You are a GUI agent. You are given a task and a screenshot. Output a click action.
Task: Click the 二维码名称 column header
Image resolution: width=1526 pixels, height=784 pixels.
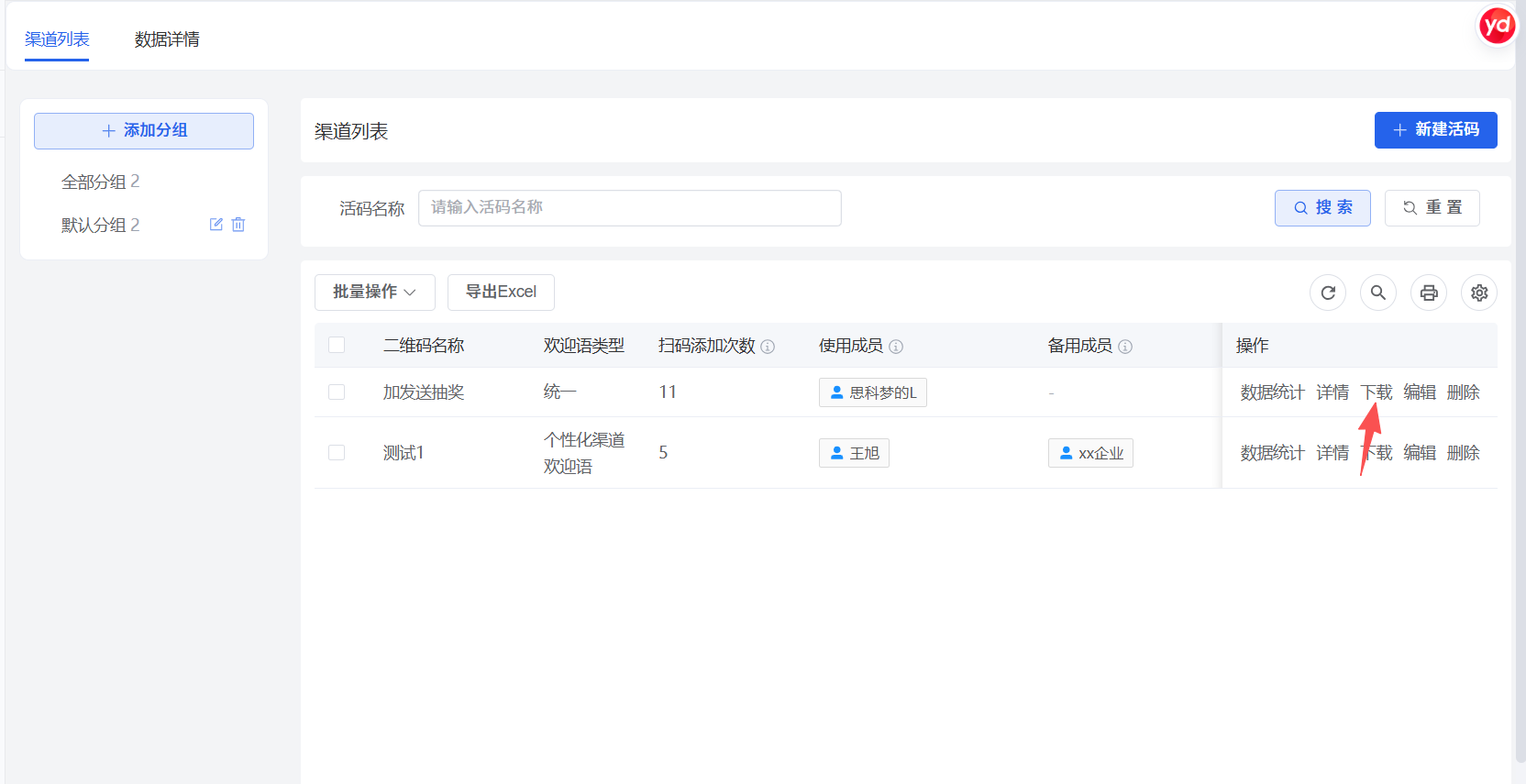pyautogui.click(x=424, y=346)
